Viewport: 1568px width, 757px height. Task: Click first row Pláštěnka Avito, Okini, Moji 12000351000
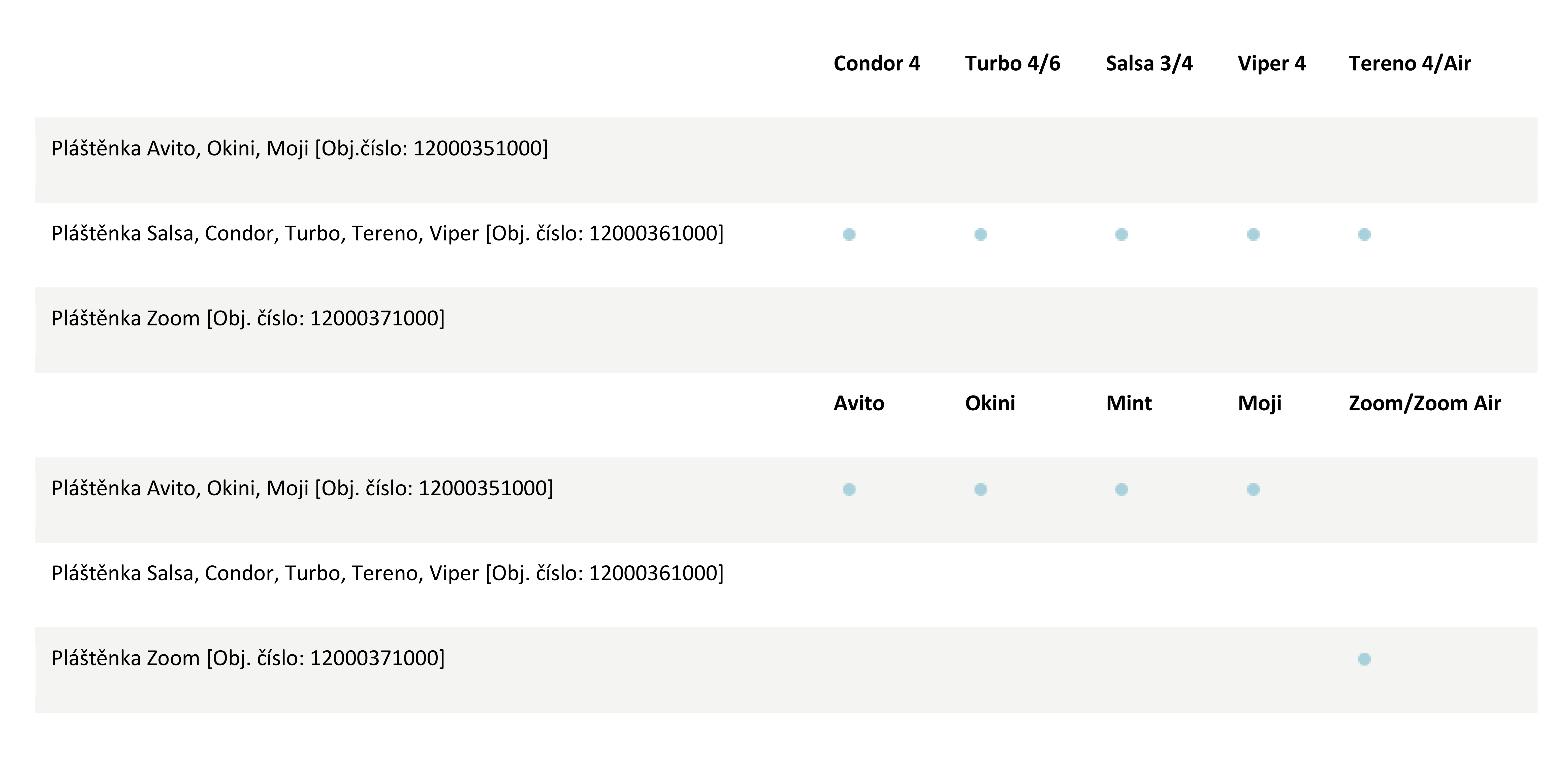pyautogui.click(x=300, y=148)
